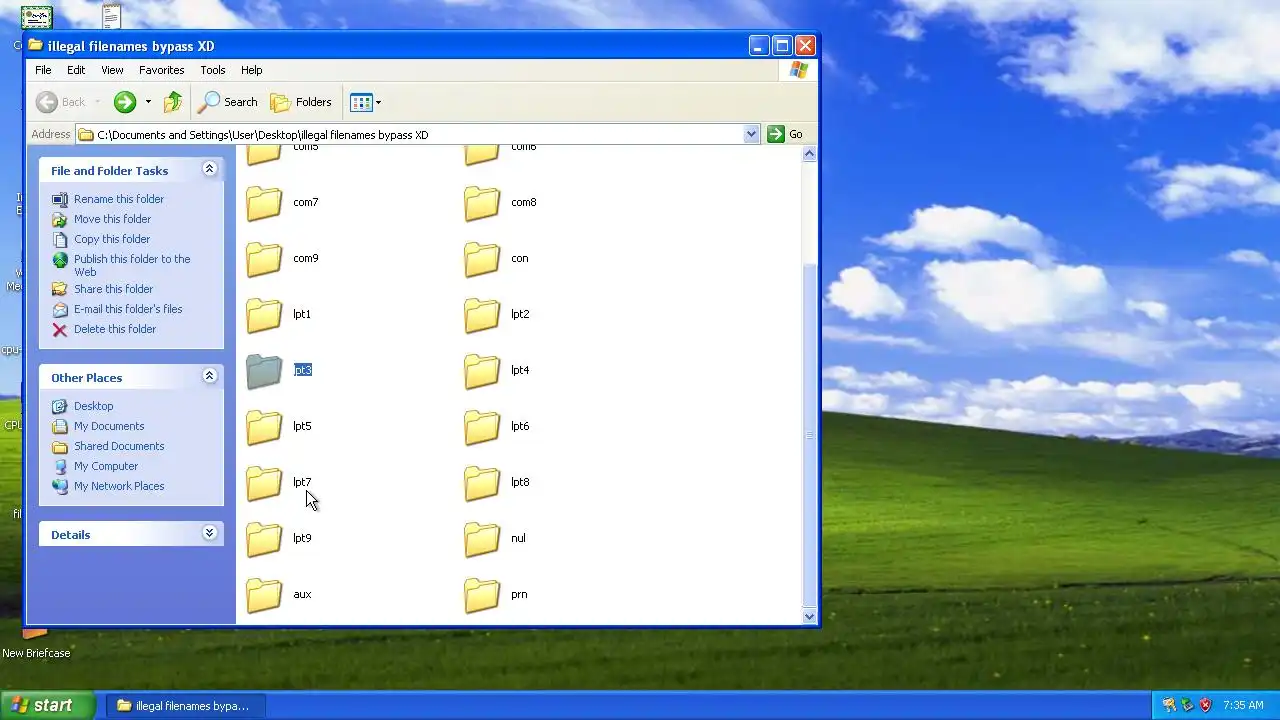Open the View menu
Screen dimensions: 1280x720
(x=112, y=70)
